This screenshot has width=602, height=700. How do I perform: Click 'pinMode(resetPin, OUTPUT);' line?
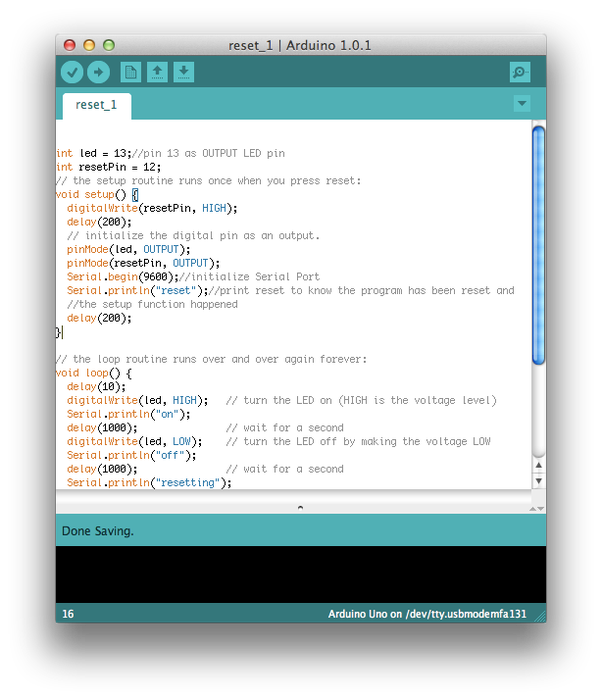[x=143, y=263]
